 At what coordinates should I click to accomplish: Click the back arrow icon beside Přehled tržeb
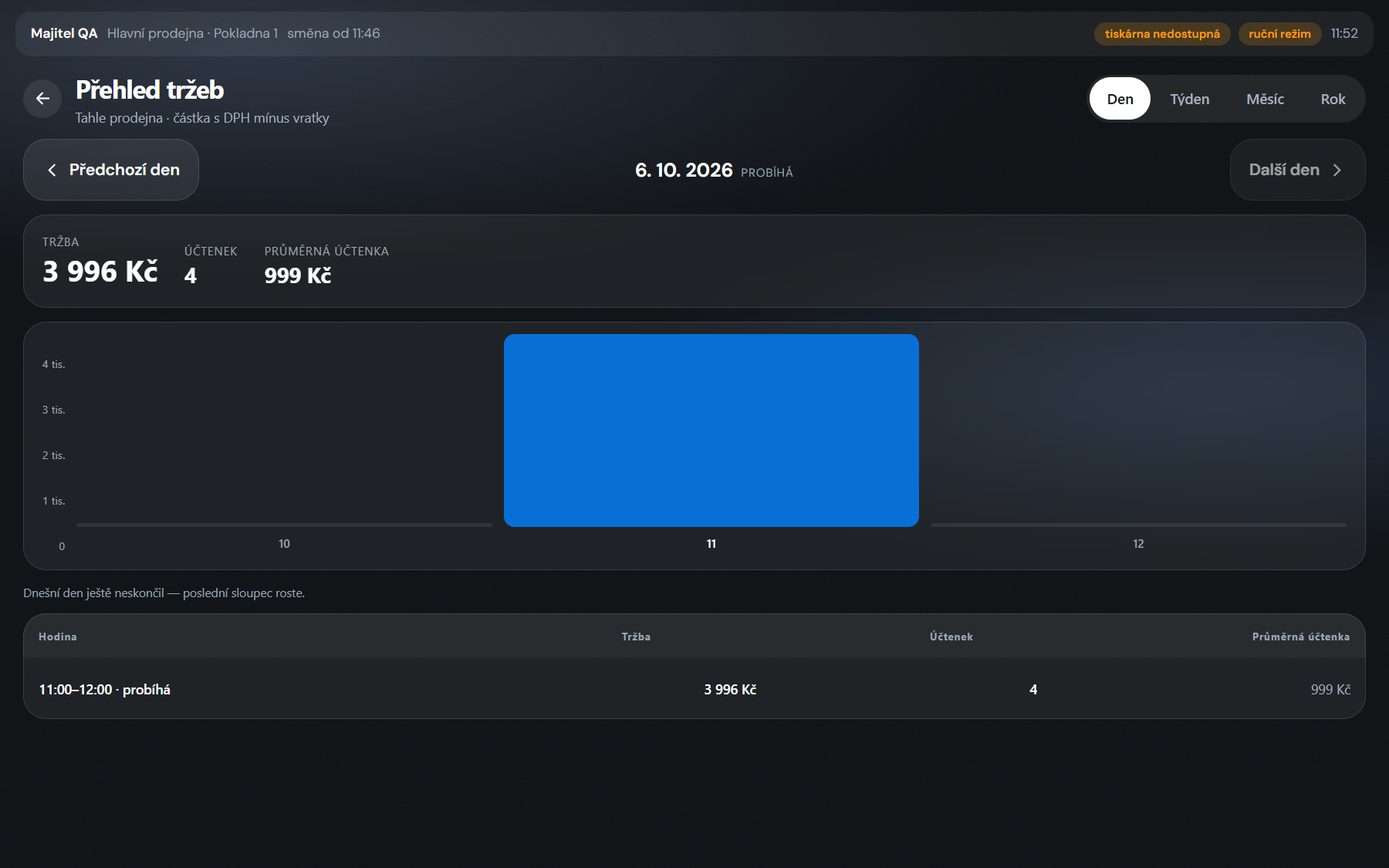42,99
